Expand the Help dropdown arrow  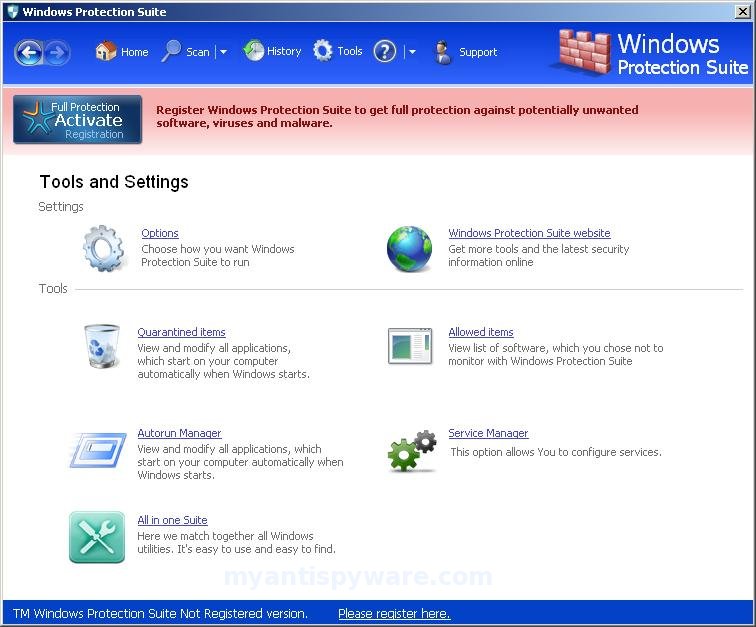click(x=412, y=52)
